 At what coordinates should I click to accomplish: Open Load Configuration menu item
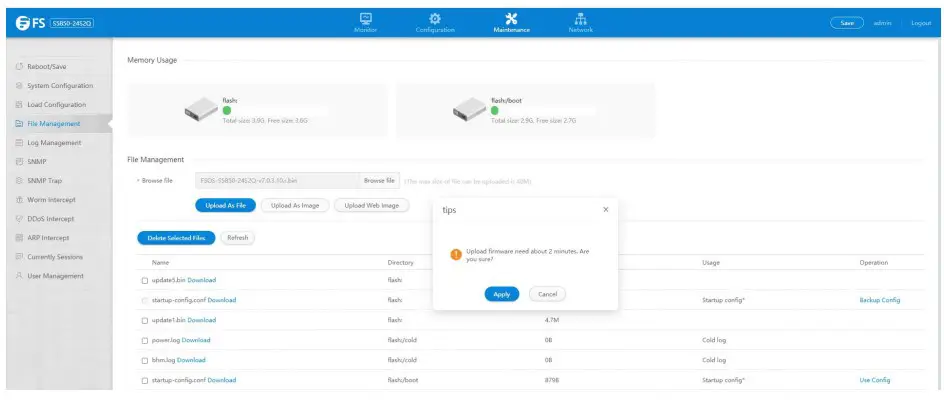57,105
